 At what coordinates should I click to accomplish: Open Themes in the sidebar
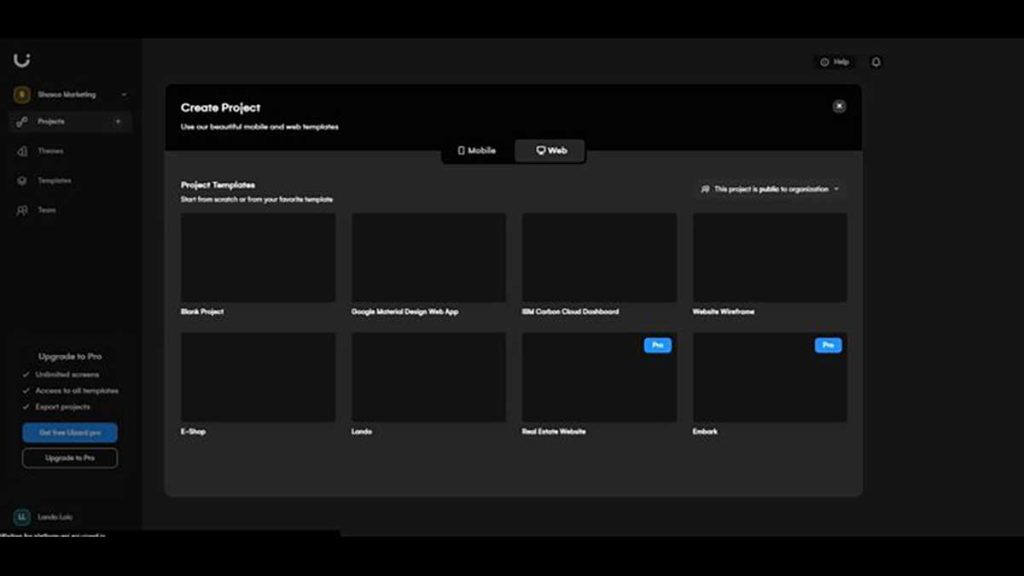pyautogui.click(x=71, y=151)
